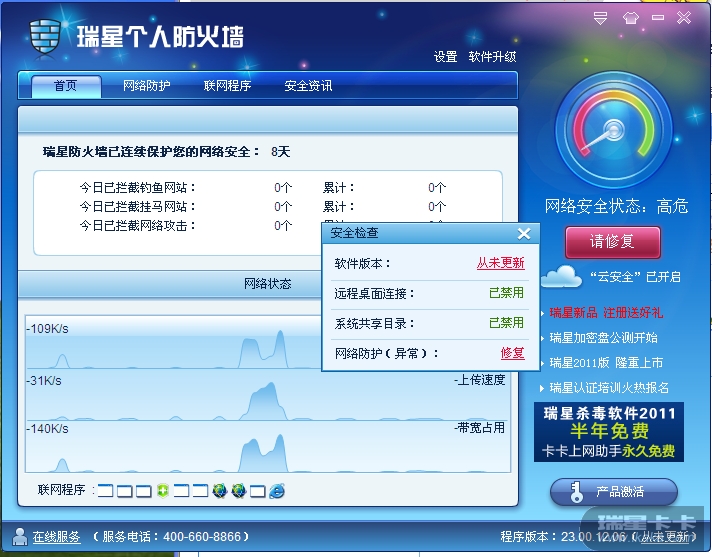Click the -140K/s bandwidth usage graph
The height and width of the screenshot is (557, 712).
point(268,447)
